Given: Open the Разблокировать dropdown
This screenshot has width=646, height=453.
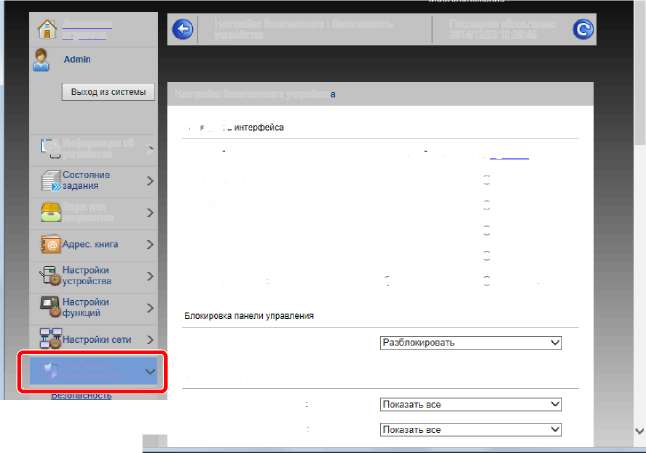Looking at the screenshot, I should coord(471,342).
